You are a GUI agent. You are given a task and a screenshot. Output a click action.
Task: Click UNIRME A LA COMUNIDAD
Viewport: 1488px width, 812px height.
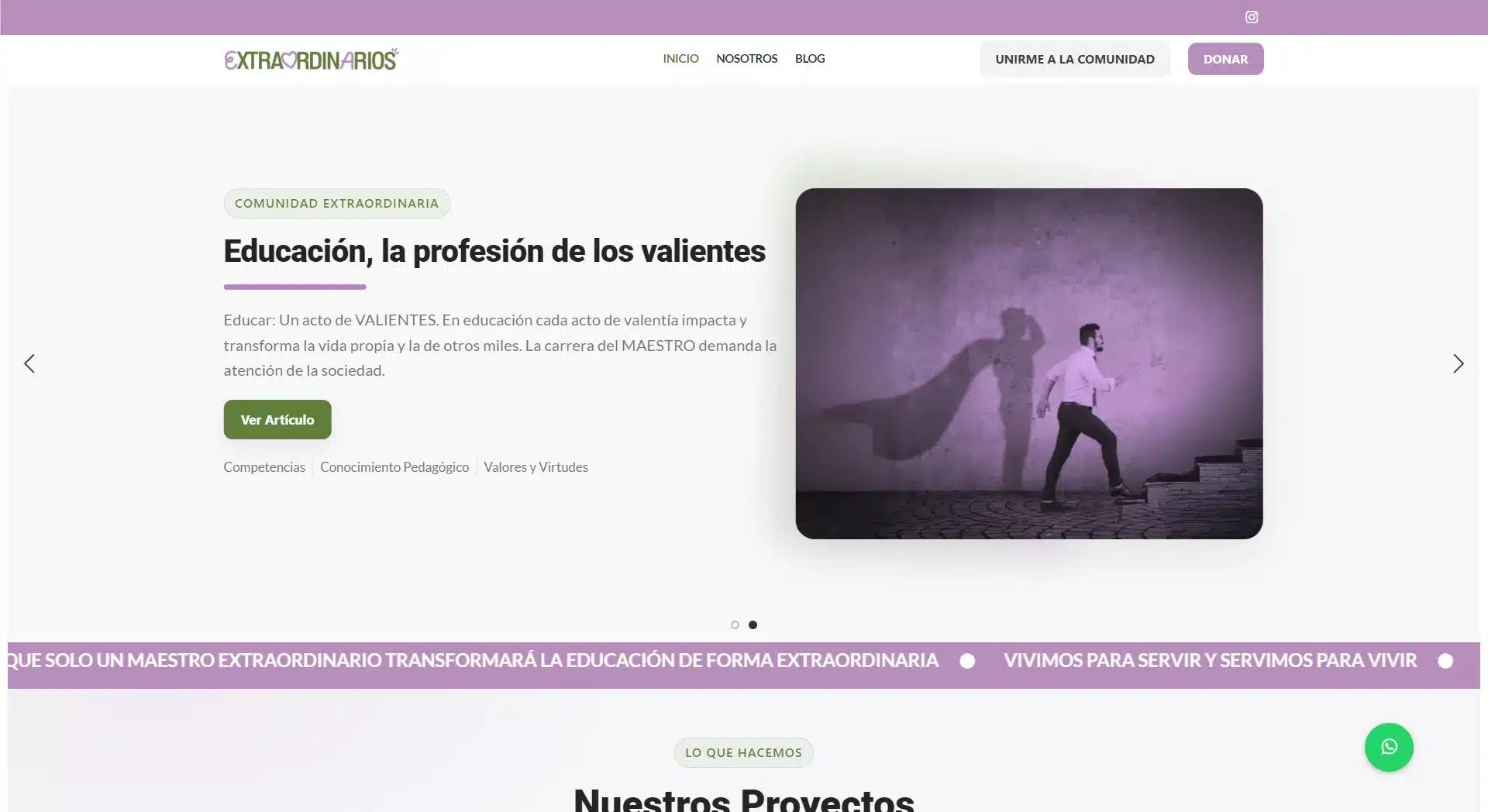(1075, 58)
